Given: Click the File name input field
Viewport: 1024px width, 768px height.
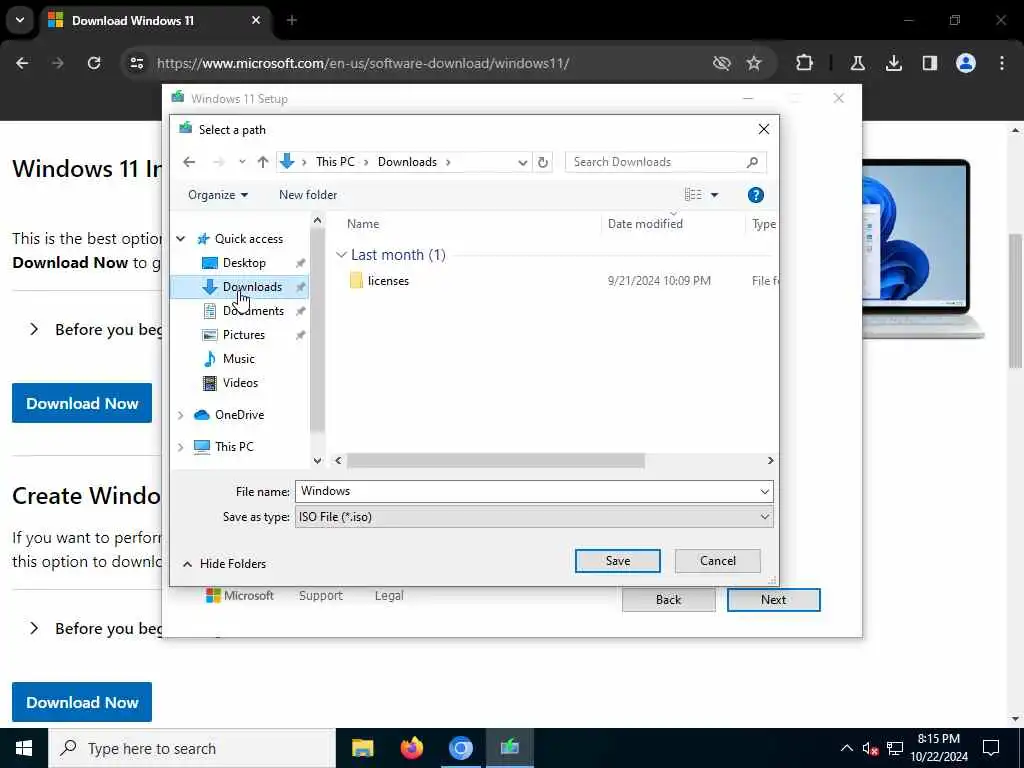Looking at the screenshot, I should click(x=526, y=491).
